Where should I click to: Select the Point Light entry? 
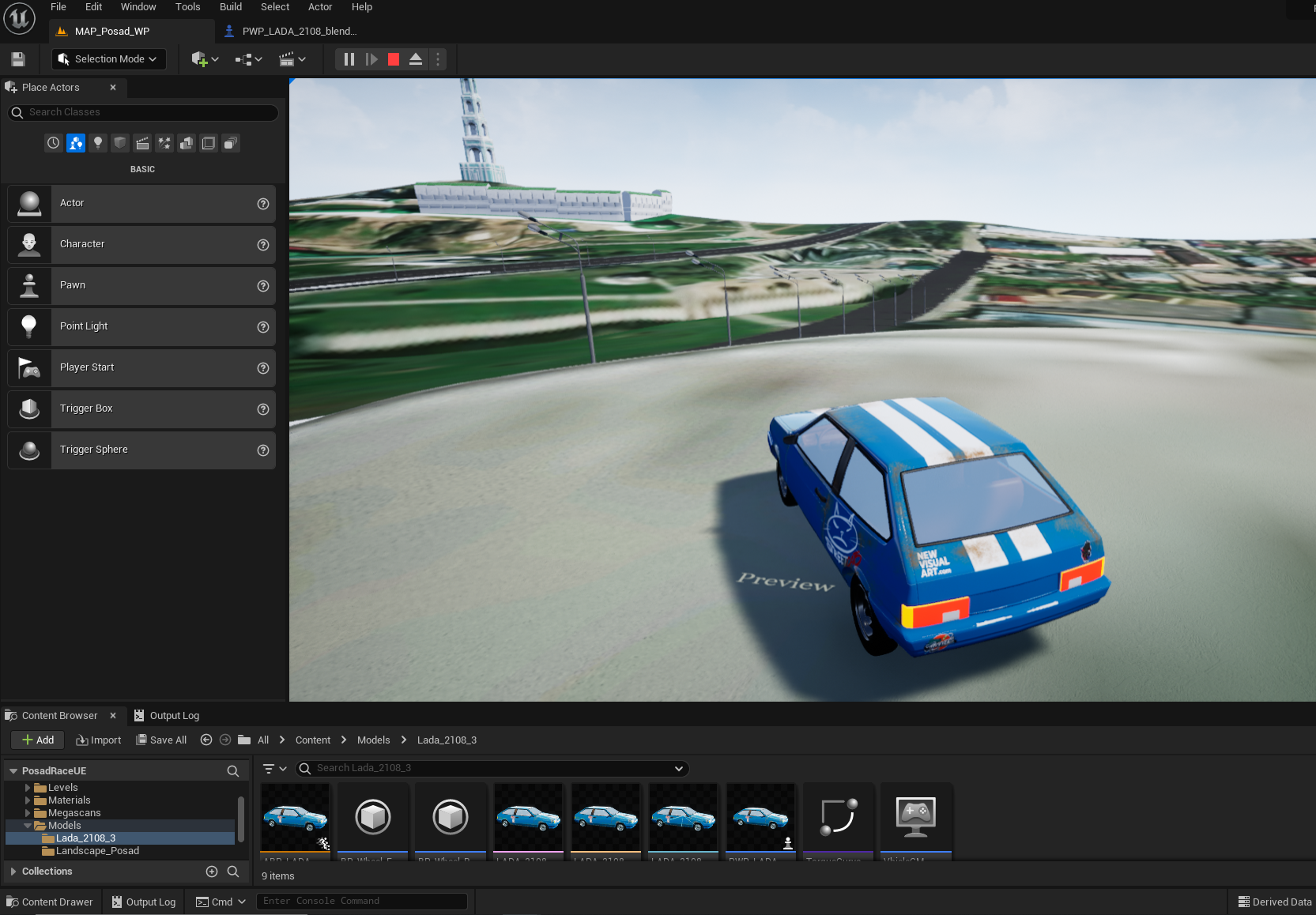coord(141,327)
